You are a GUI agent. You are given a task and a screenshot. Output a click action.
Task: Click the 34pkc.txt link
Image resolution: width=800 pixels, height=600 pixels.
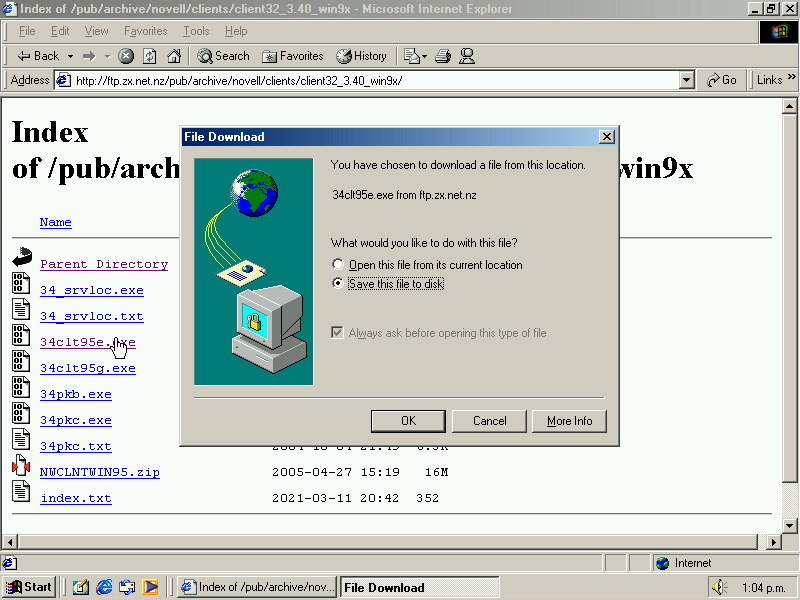(76, 446)
